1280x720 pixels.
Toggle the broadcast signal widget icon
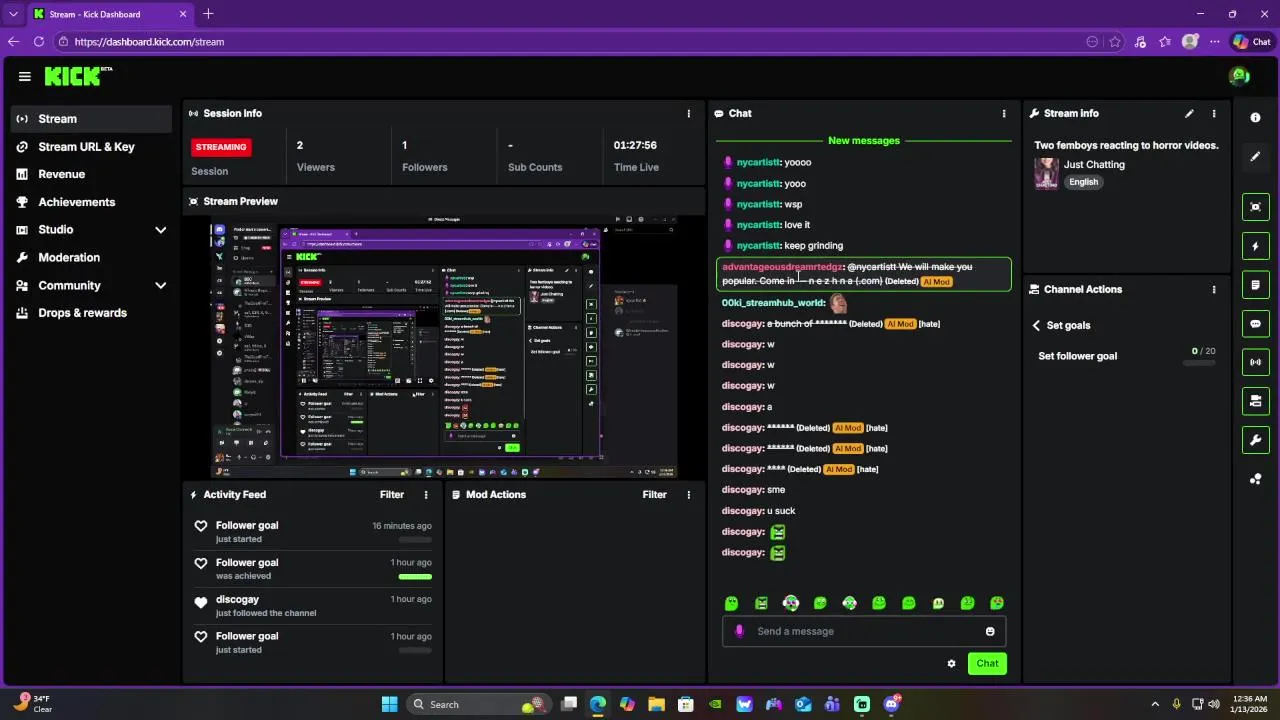tap(1256, 362)
